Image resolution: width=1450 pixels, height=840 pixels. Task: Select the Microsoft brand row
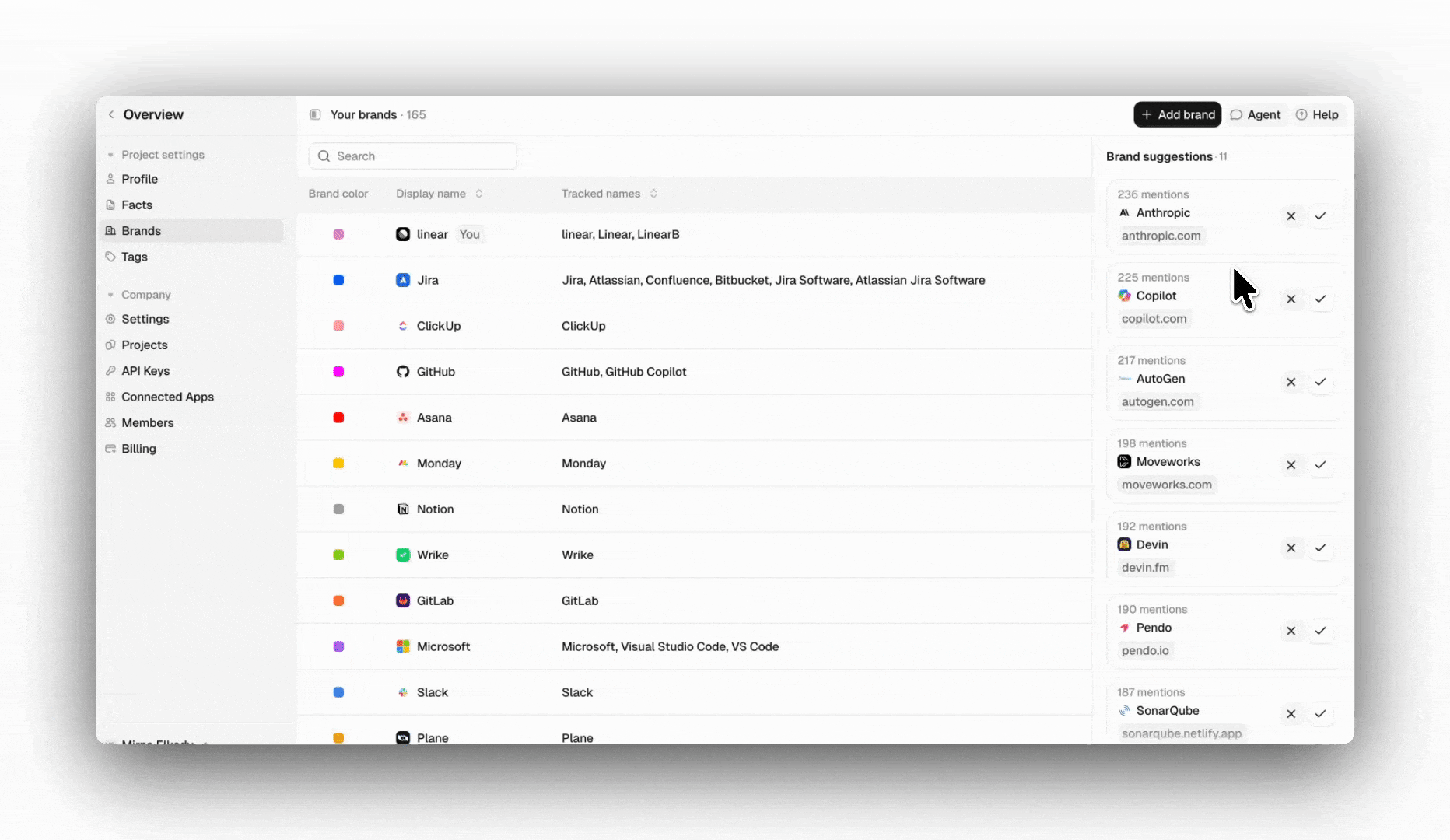[695, 646]
